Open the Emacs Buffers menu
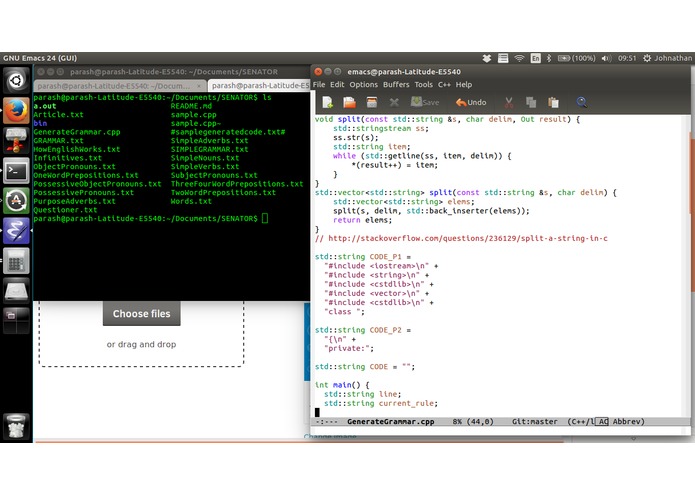695x494 pixels. (x=396, y=85)
